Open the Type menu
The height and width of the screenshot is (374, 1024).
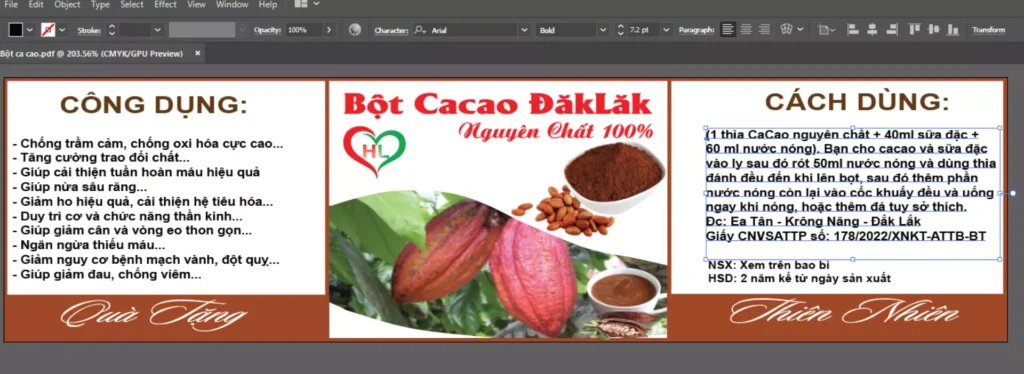100,5
